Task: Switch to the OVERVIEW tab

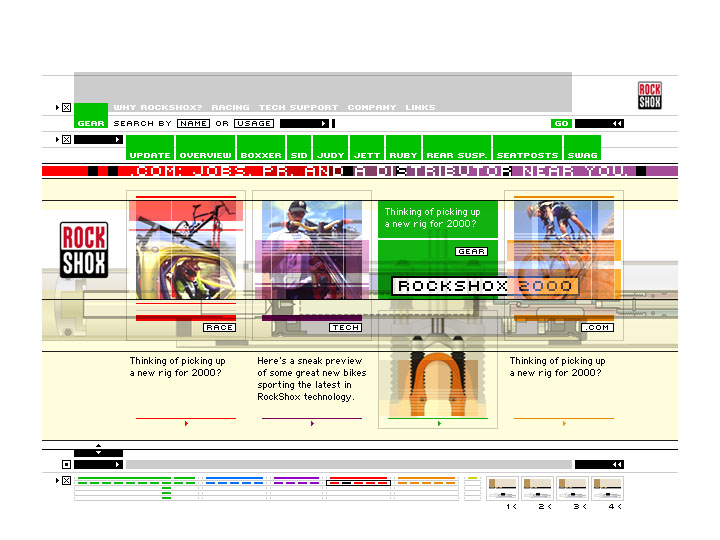Action: [206, 148]
